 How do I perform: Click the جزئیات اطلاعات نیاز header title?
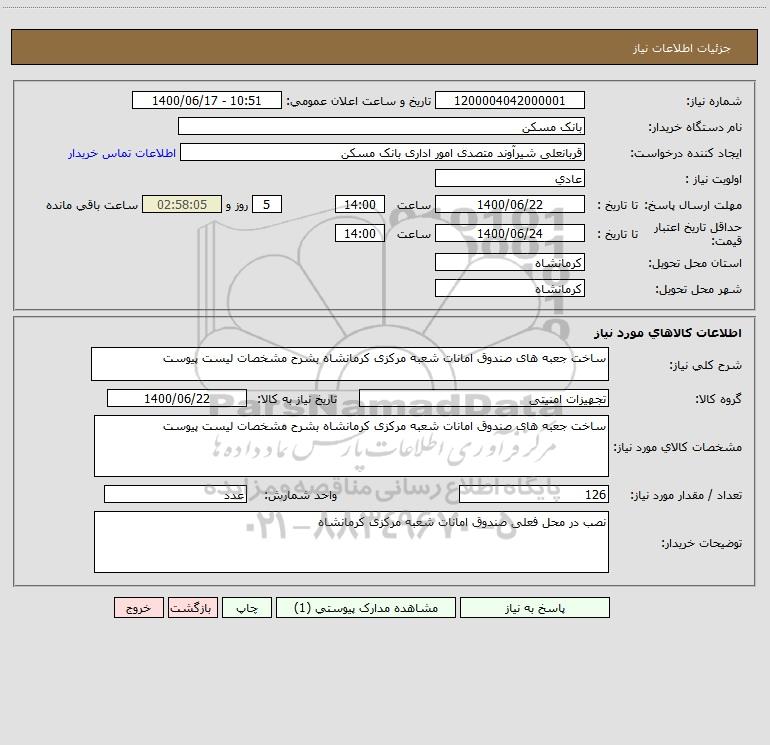pos(682,48)
